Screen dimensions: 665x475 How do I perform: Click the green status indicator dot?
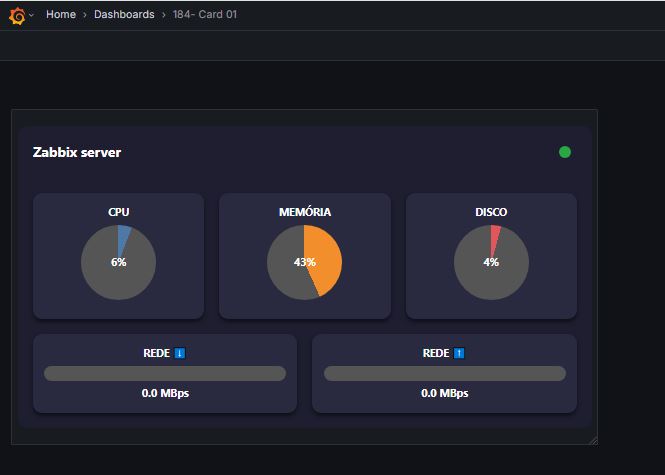point(565,152)
